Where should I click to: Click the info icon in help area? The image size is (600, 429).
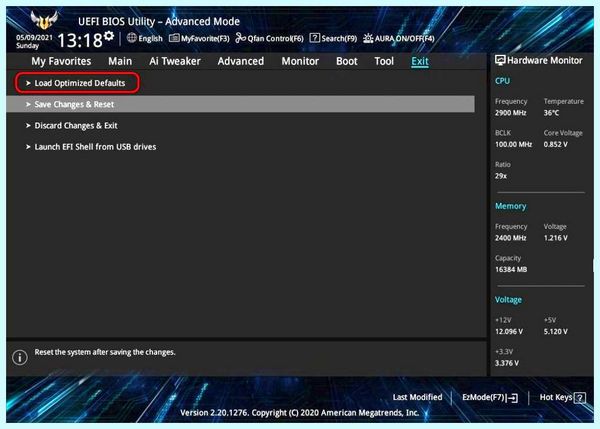[20, 357]
